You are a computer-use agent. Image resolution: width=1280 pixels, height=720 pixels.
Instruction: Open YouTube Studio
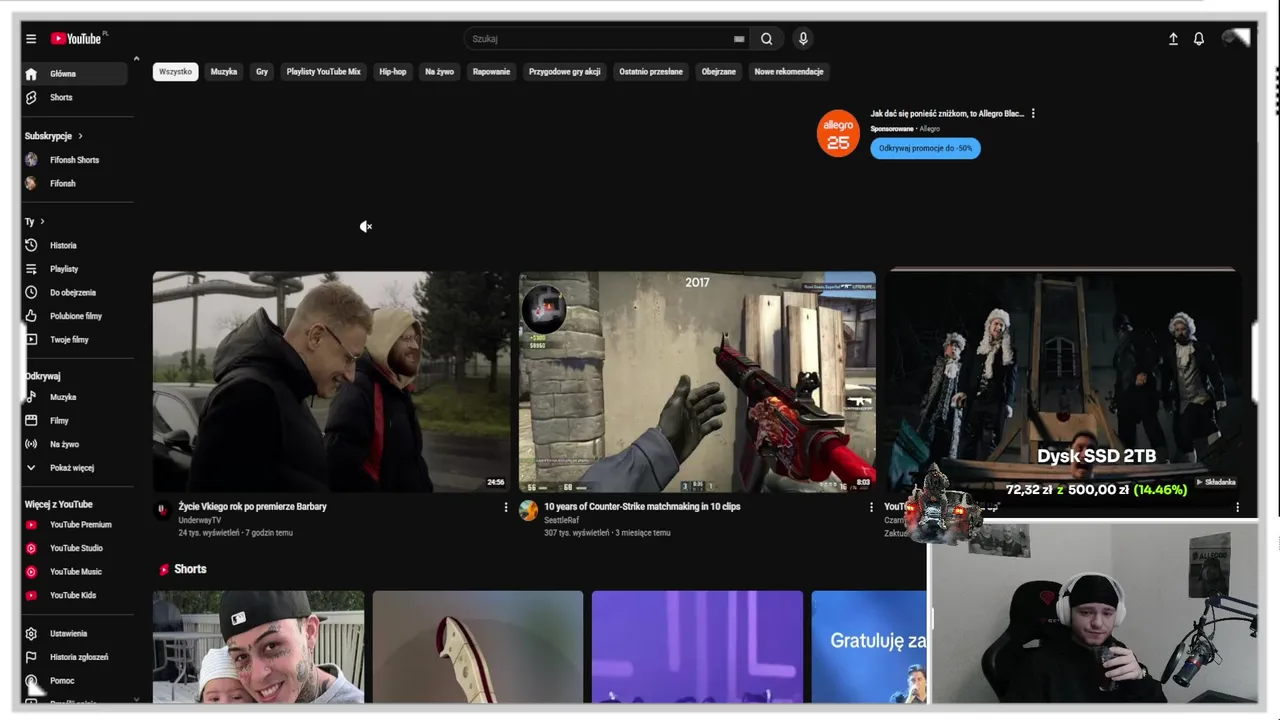[75, 548]
